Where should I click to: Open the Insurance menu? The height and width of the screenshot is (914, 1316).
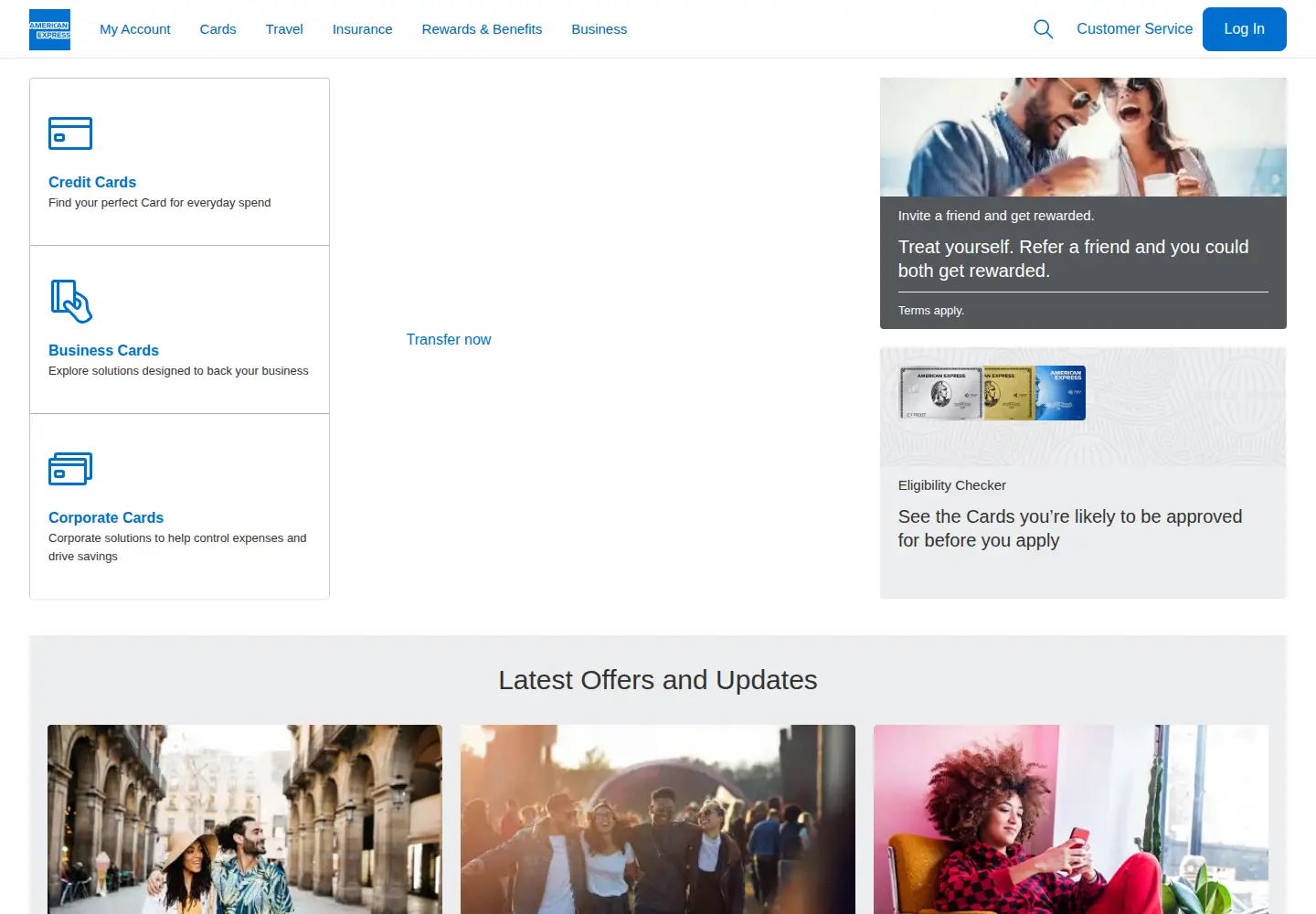pyautogui.click(x=362, y=29)
